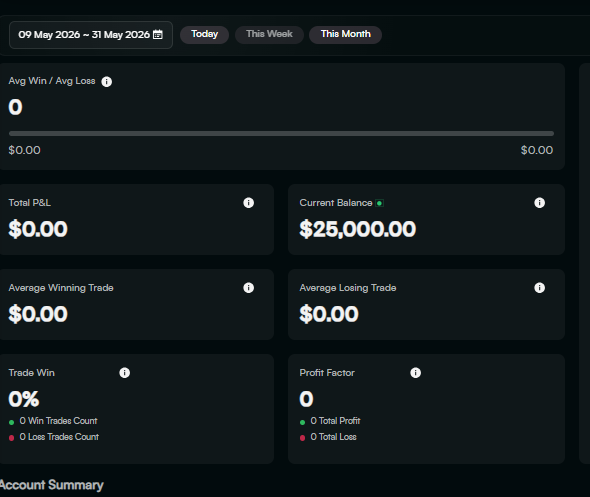The height and width of the screenshot is (497, 590).
Task: Open the date range picker field
Action: tap(91, 35)
